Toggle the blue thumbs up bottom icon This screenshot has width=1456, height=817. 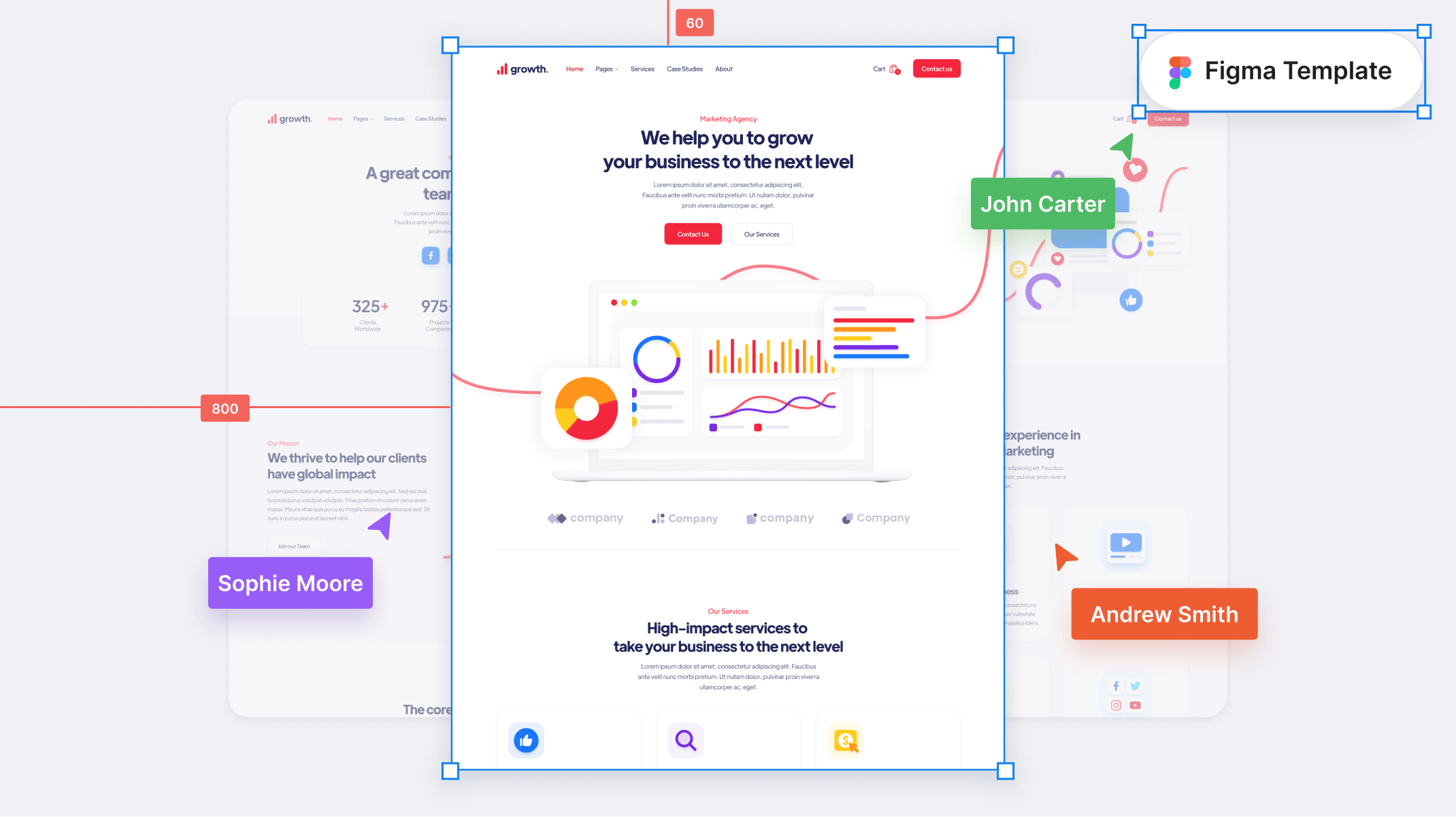tap(526, 740)
